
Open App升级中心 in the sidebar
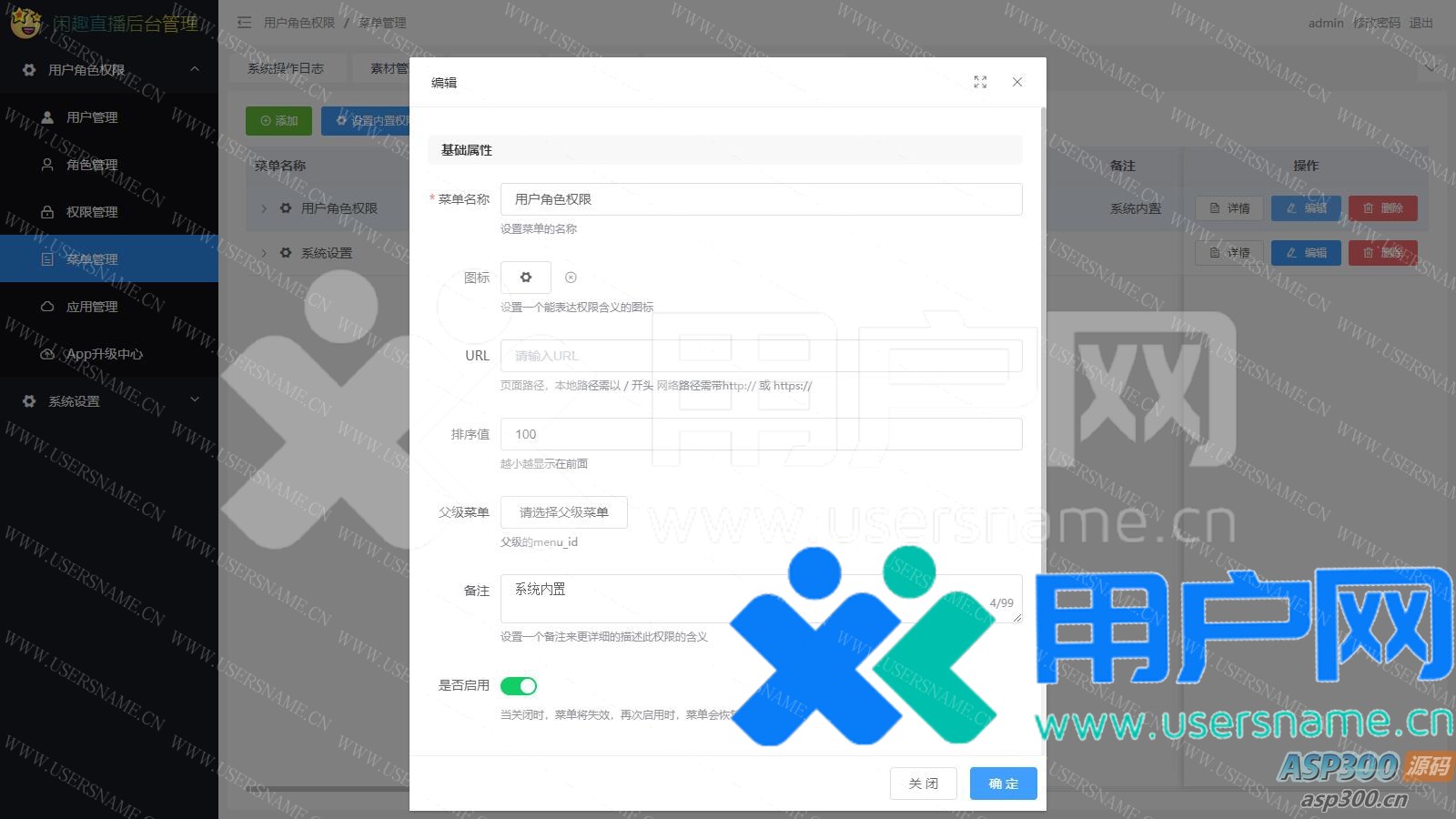(x=109, y=354)
